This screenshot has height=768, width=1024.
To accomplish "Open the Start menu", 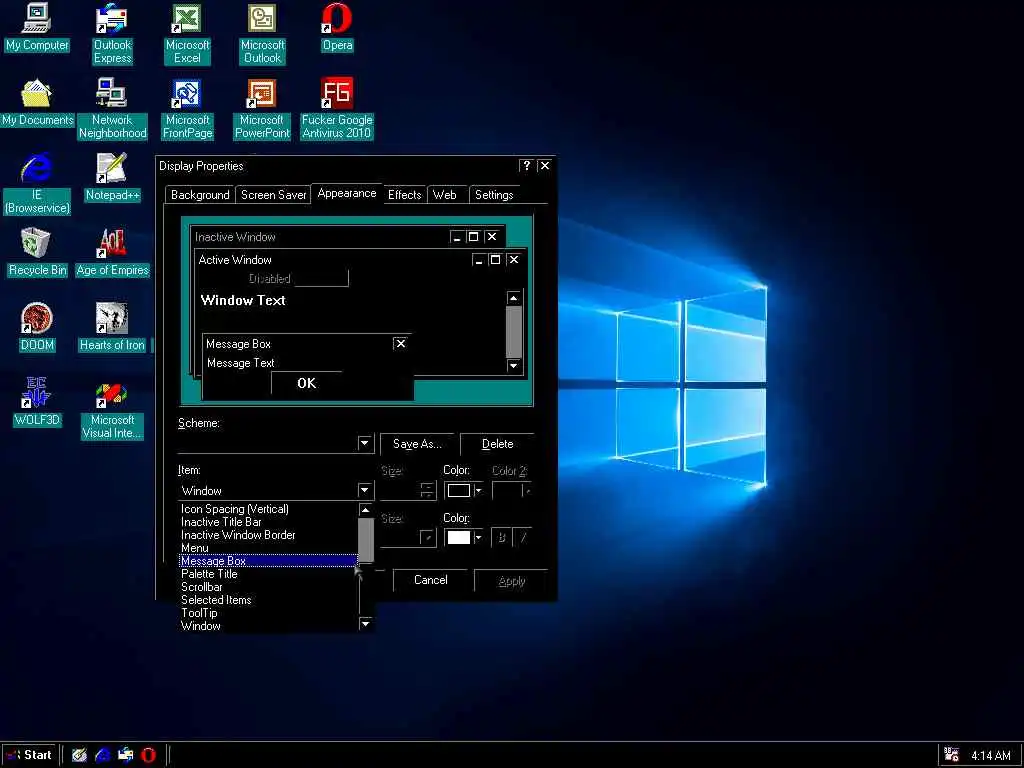I will point(29,755).
